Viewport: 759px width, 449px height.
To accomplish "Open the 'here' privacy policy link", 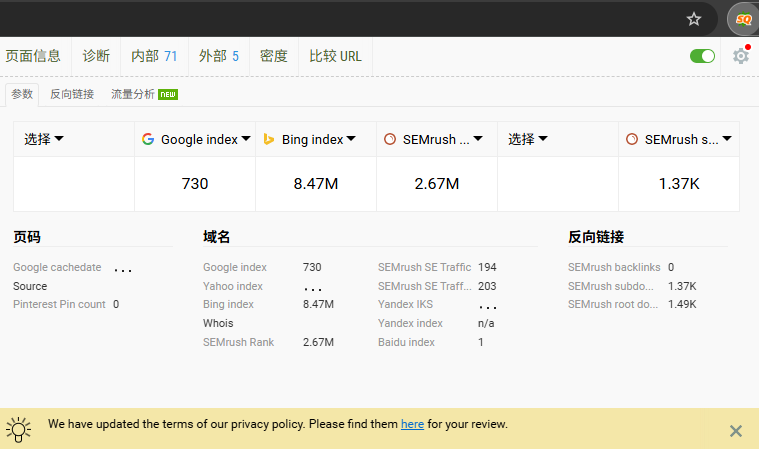I will click(x=412, y=424).
